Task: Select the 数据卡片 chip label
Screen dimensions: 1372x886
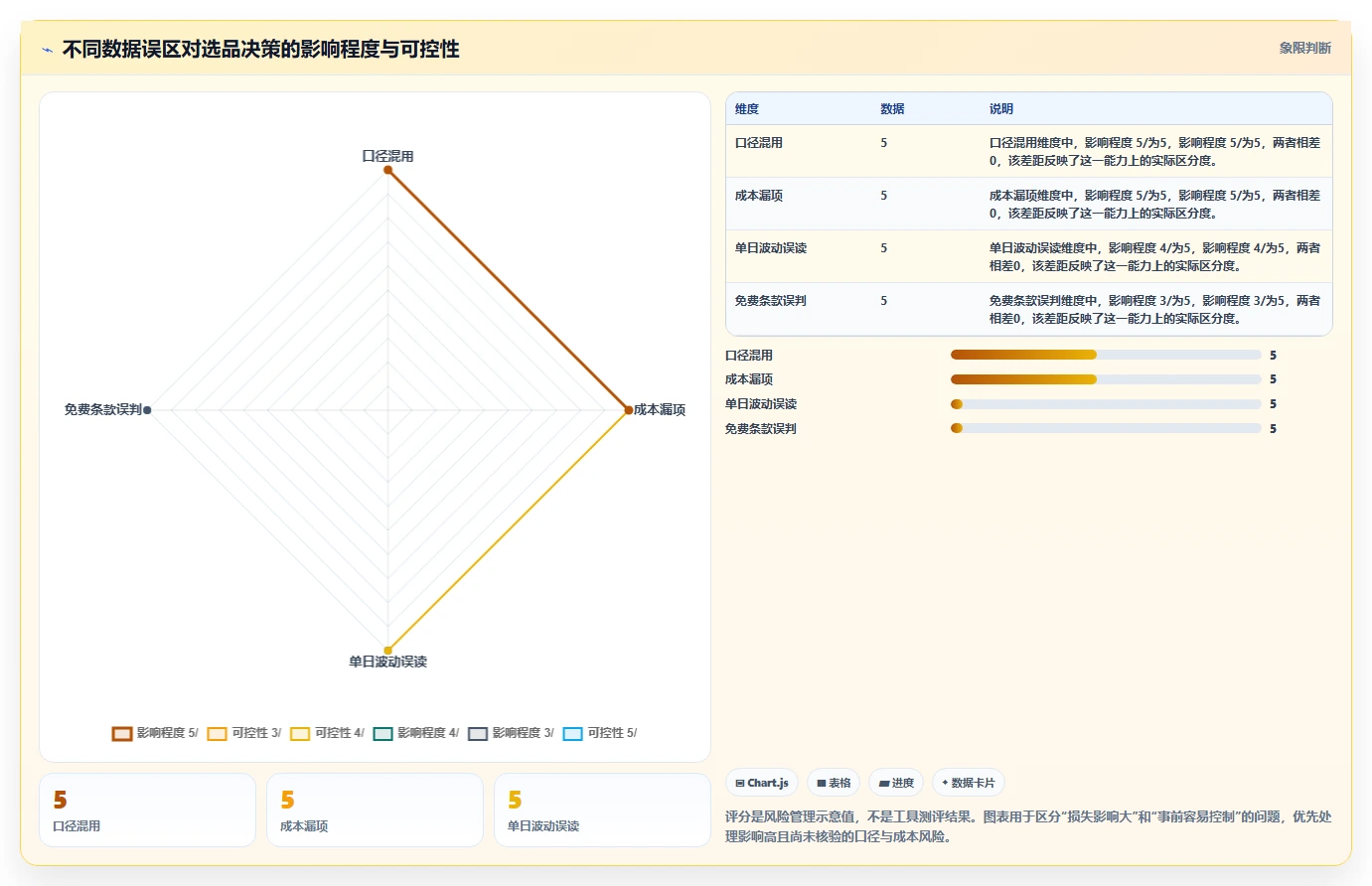Action: (974, 783)
